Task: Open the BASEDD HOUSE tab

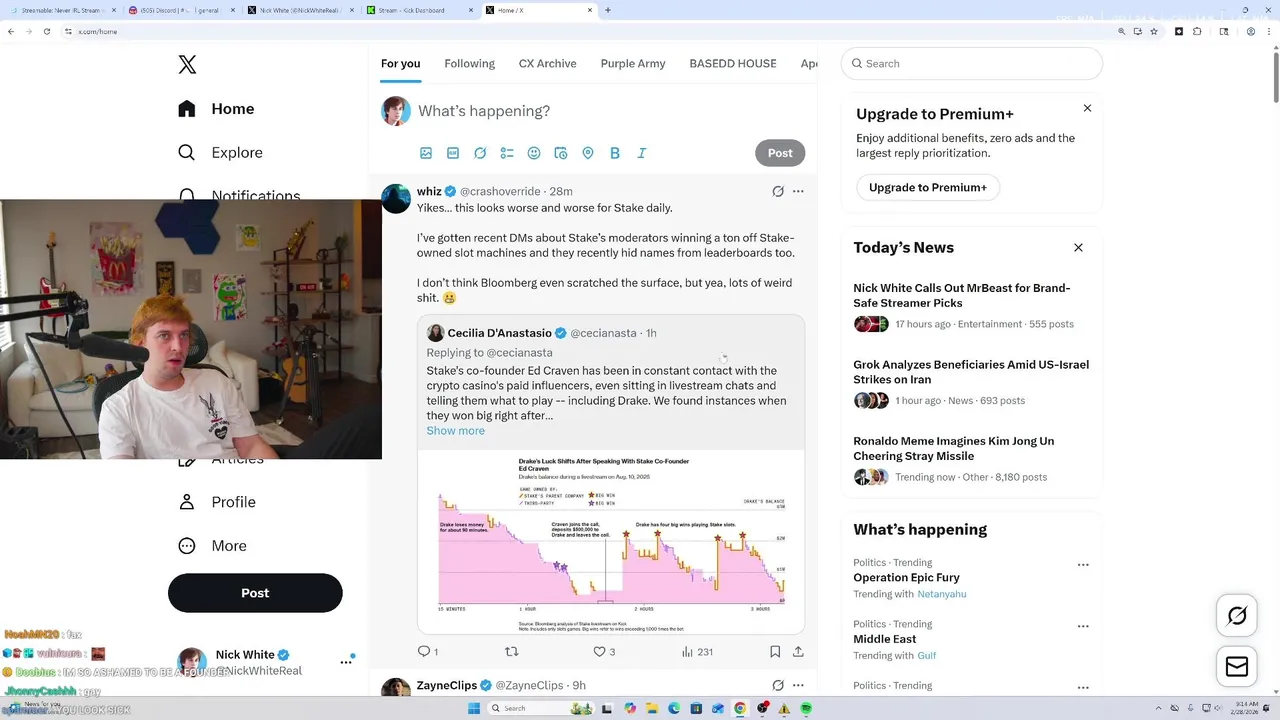Action: coord(733,63)
